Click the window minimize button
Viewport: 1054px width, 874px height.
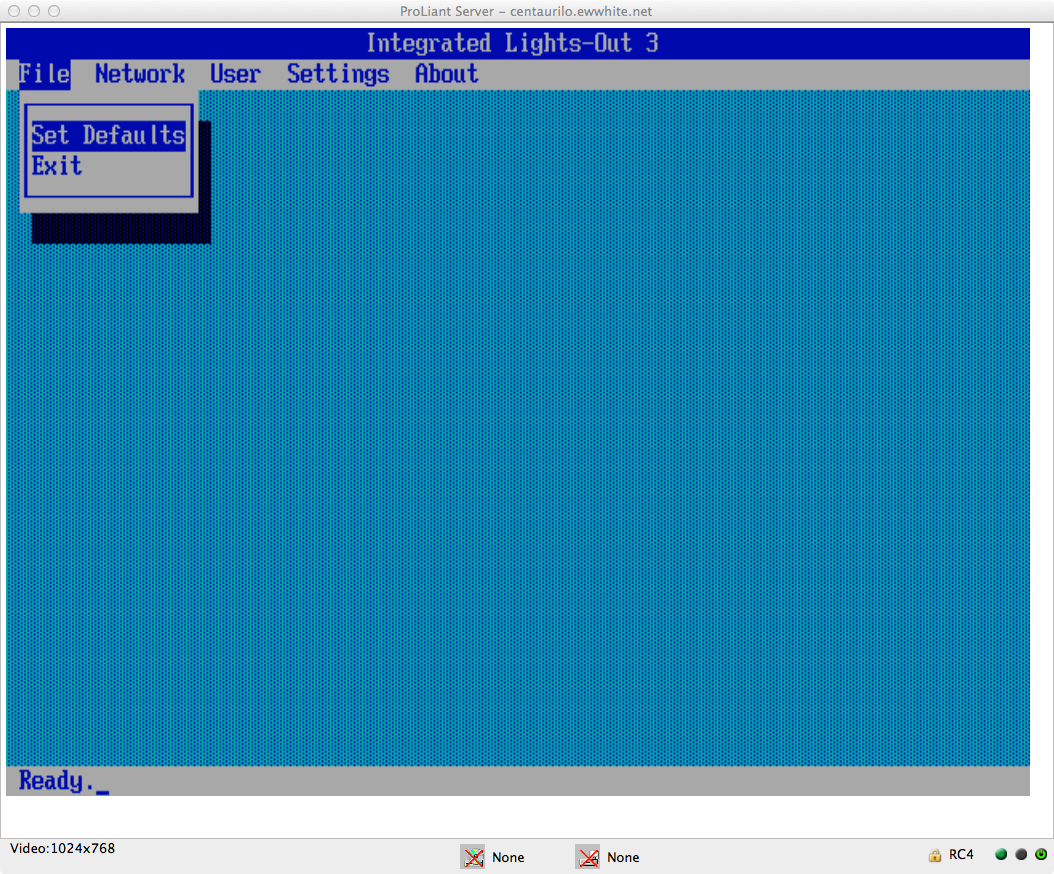pos(34,11)
